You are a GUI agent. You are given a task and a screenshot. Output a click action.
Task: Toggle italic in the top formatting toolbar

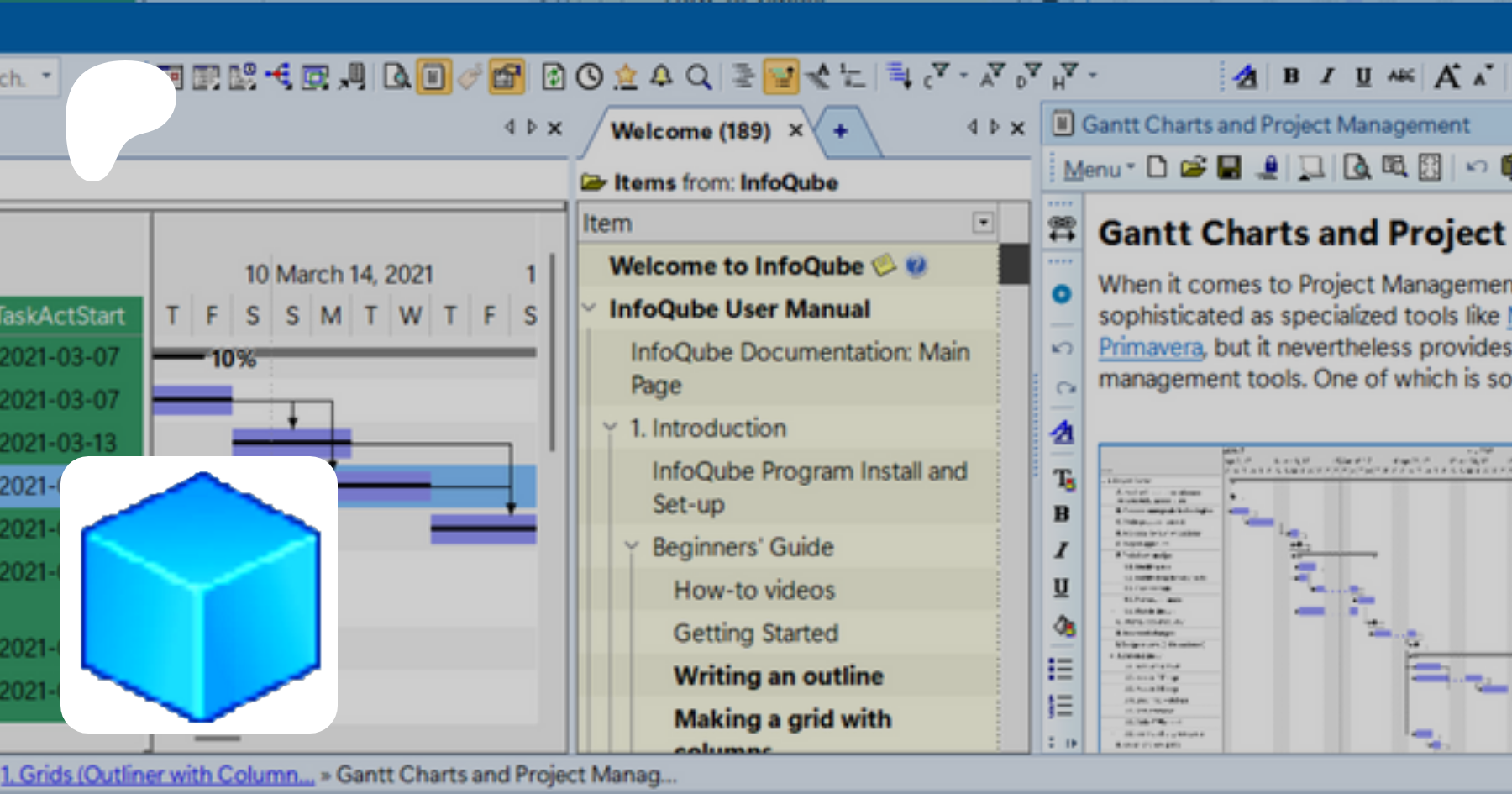[x=1327, y=76]
